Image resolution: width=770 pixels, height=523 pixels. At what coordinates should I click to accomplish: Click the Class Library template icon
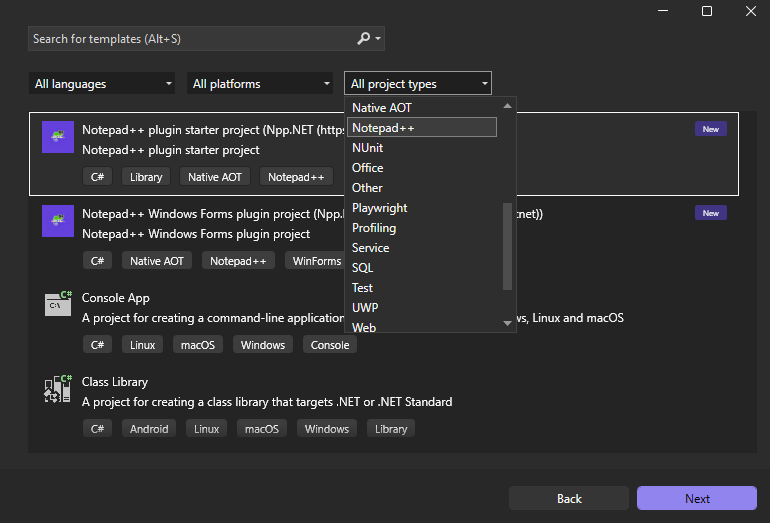click(58, 388)
